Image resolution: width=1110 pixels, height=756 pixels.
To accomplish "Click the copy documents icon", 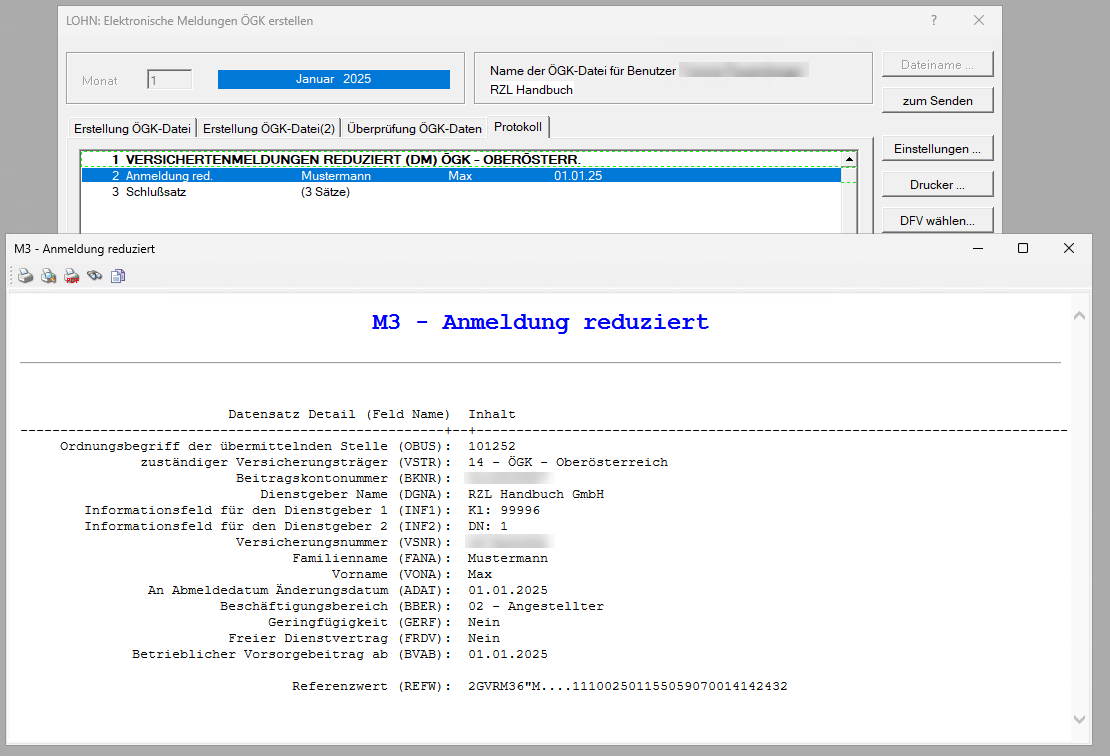I will point(118,276).
